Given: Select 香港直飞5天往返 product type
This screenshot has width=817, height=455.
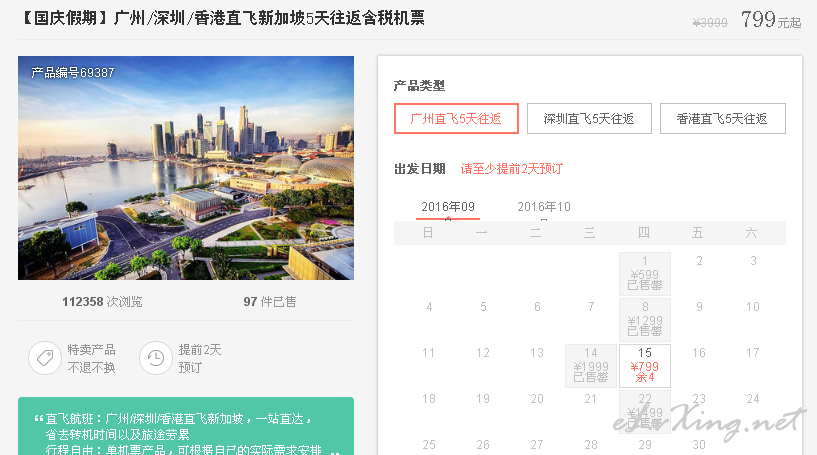Looking at the screenshot, I should 722,118.
